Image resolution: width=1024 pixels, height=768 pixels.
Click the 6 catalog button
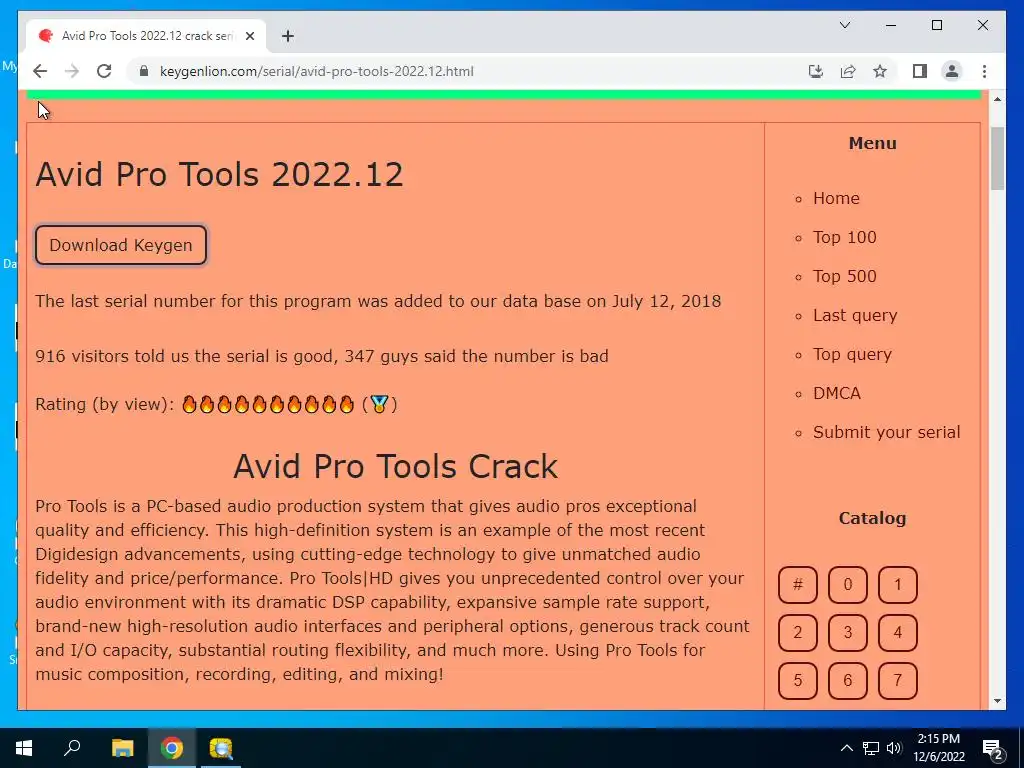(x=848, y=680)
